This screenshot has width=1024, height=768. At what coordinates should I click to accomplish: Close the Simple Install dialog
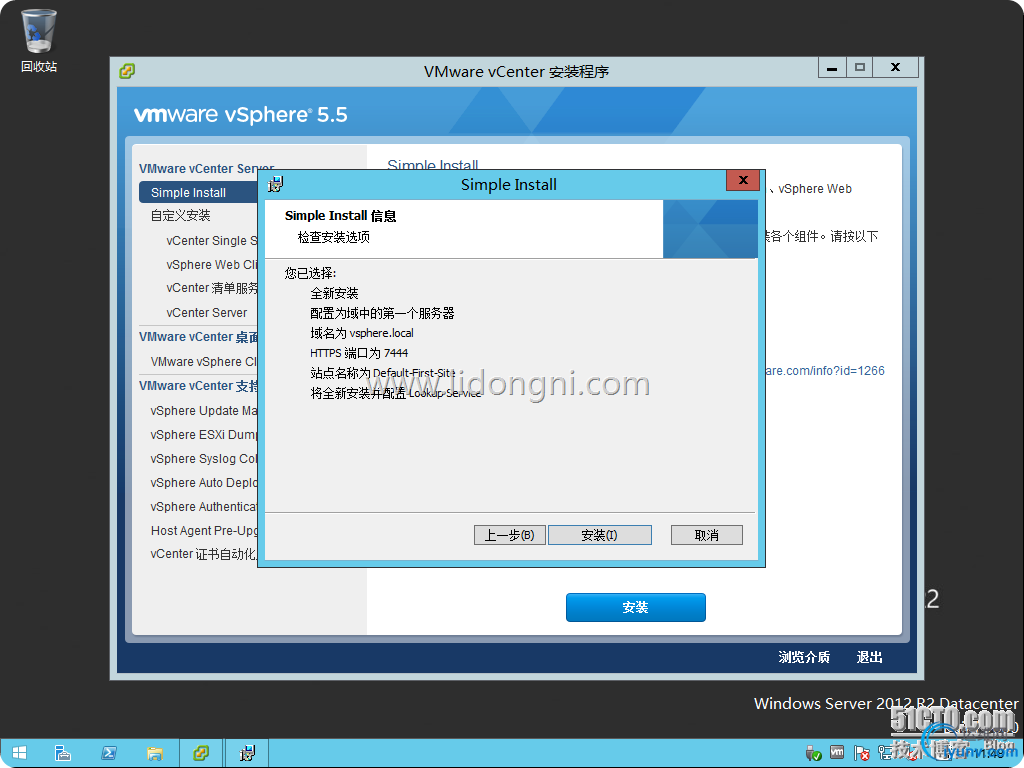pyautogui.click(x=743, y=180)
